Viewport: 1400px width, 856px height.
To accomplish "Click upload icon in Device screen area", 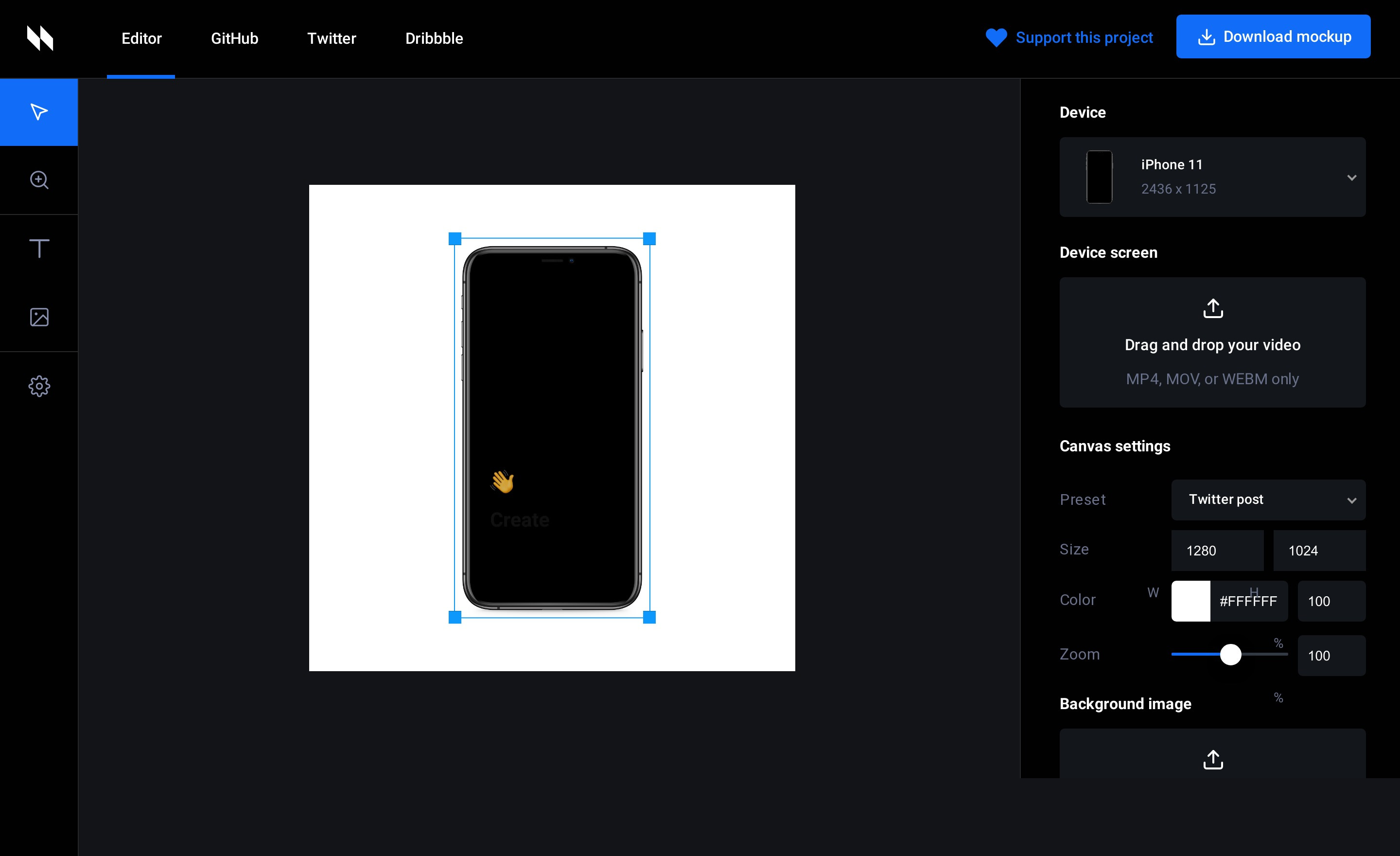I will (1212, 309).
